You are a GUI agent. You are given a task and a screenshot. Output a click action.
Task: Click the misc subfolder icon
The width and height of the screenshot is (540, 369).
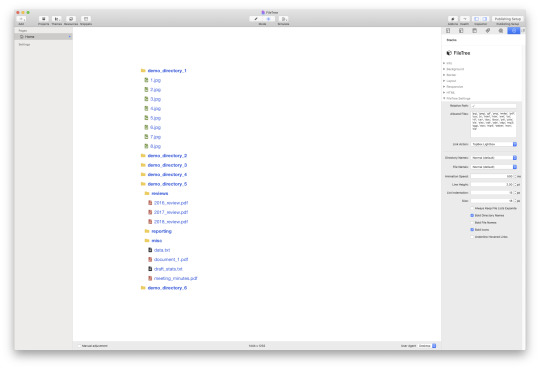coord(147,241)
